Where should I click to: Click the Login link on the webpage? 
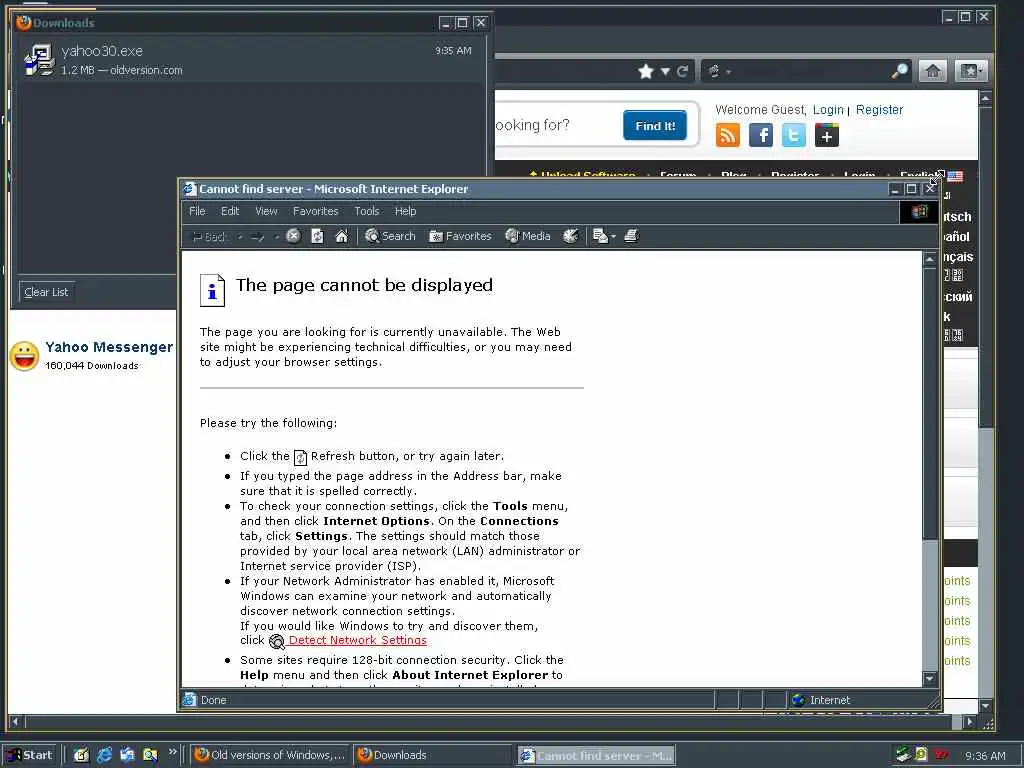(x=828, y=110)
